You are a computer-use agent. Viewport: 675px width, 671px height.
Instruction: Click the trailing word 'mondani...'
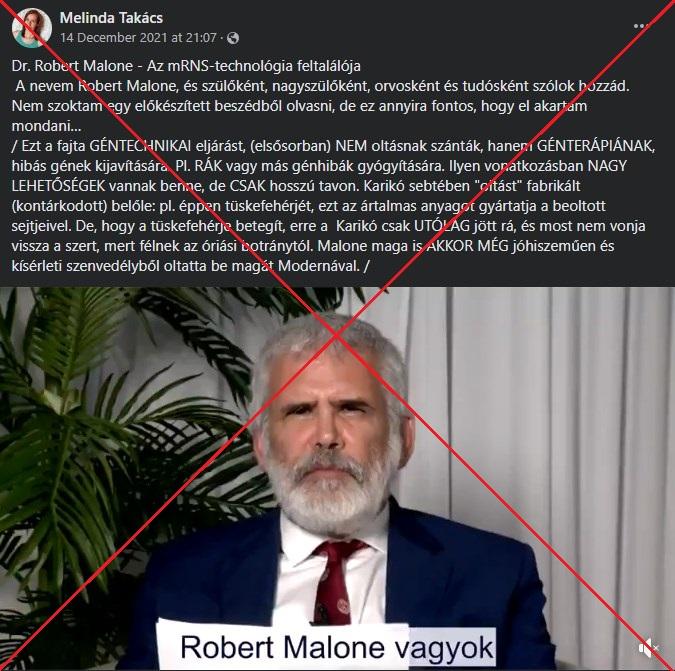(46, 126)
